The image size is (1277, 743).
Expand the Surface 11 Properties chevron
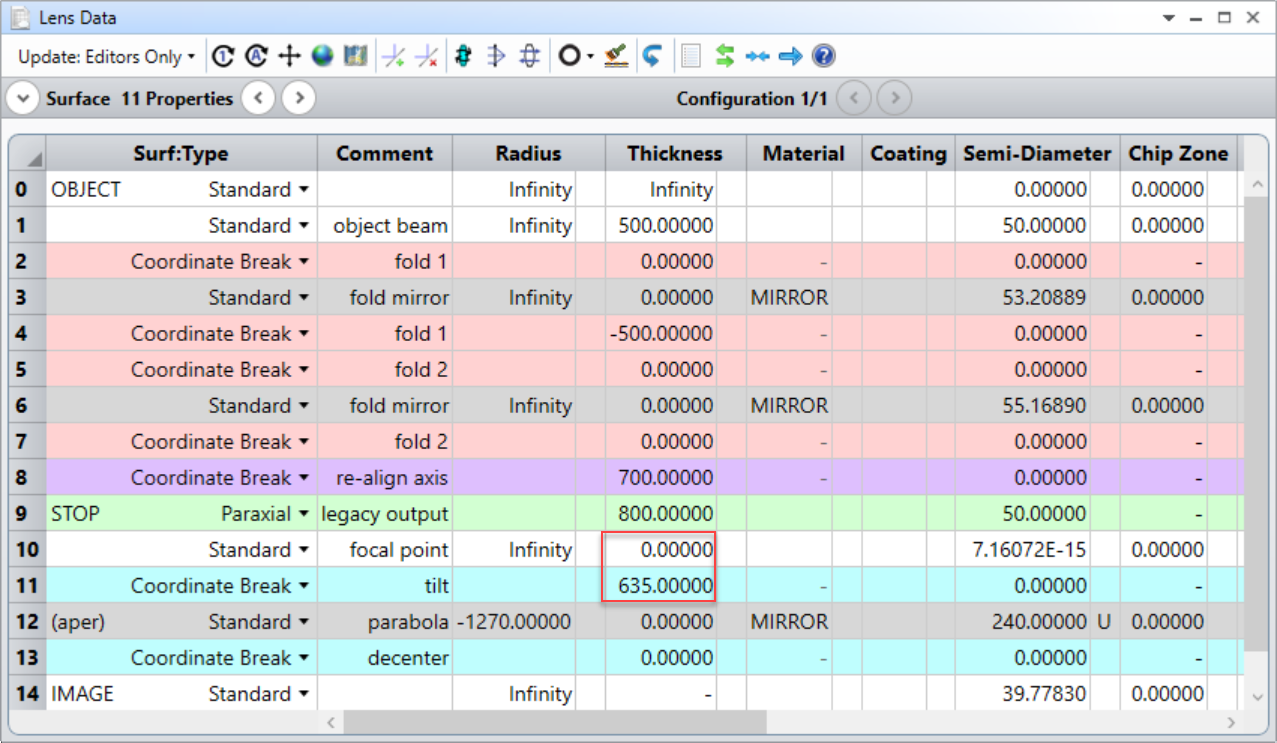point(22,99)
